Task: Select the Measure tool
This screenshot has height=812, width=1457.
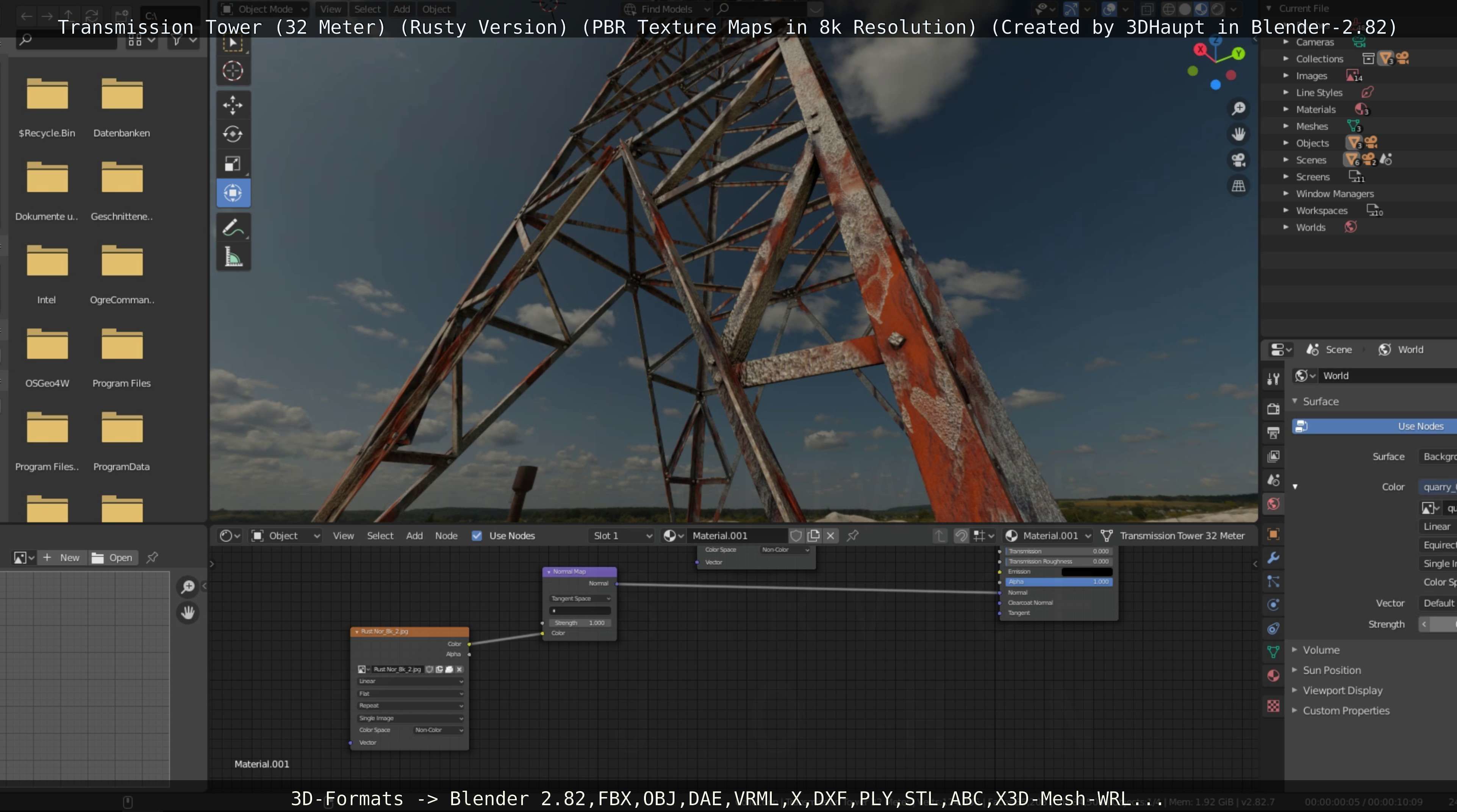Action: click(233, 257)
